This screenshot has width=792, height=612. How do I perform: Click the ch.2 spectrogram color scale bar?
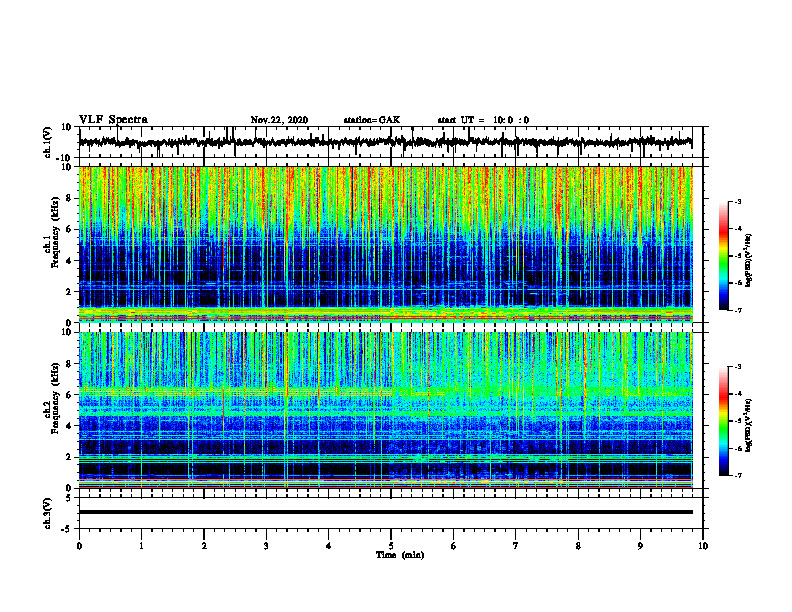(x=724, y=421)
